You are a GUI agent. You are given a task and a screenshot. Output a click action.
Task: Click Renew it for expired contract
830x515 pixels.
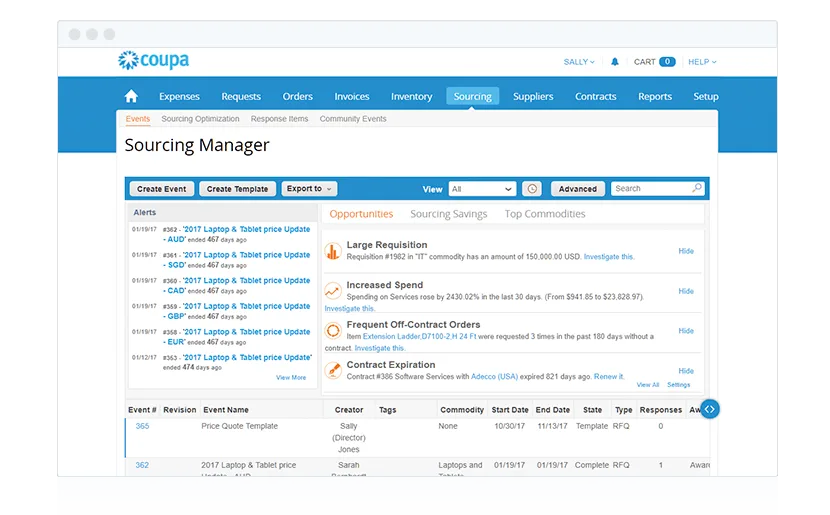pos(609,376)
